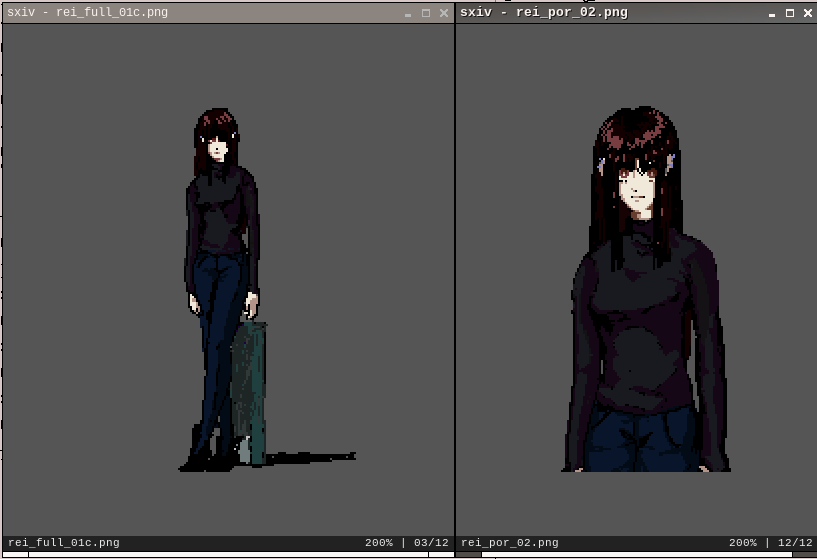
Task: Maximize the rei_por_02.png sxiv window
Action: click(790, 13)
